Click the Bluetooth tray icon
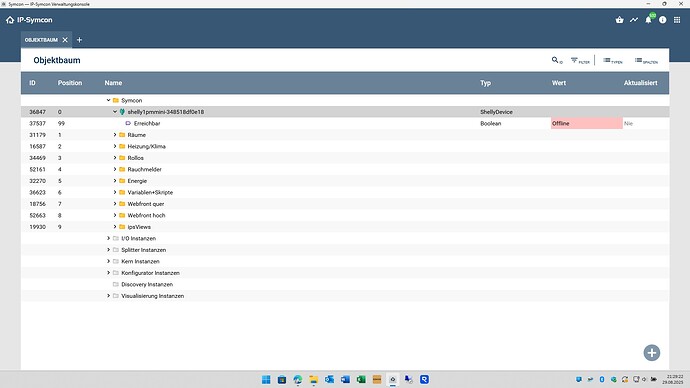 [602, 379]
